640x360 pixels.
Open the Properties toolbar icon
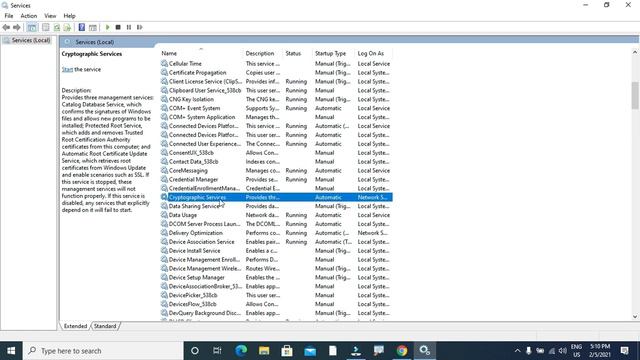coord(46,27)
